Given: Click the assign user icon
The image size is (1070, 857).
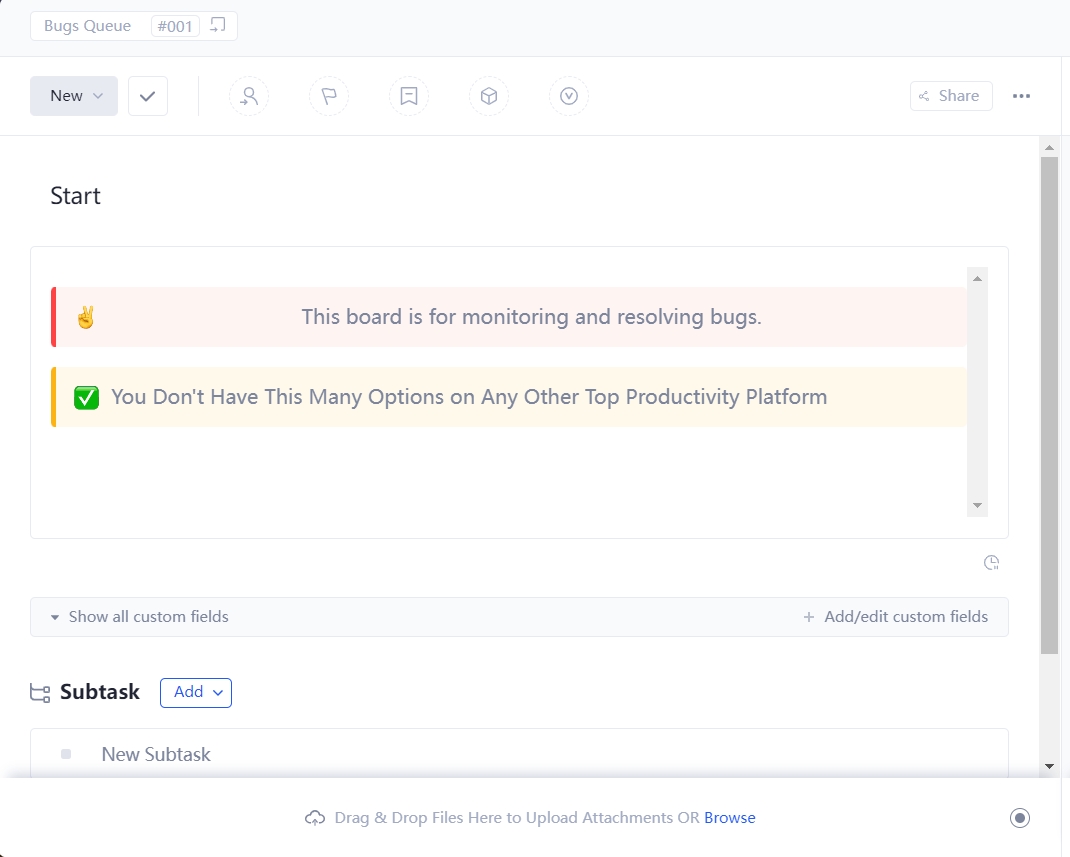Looking at the screenshot, I should 249,96.
